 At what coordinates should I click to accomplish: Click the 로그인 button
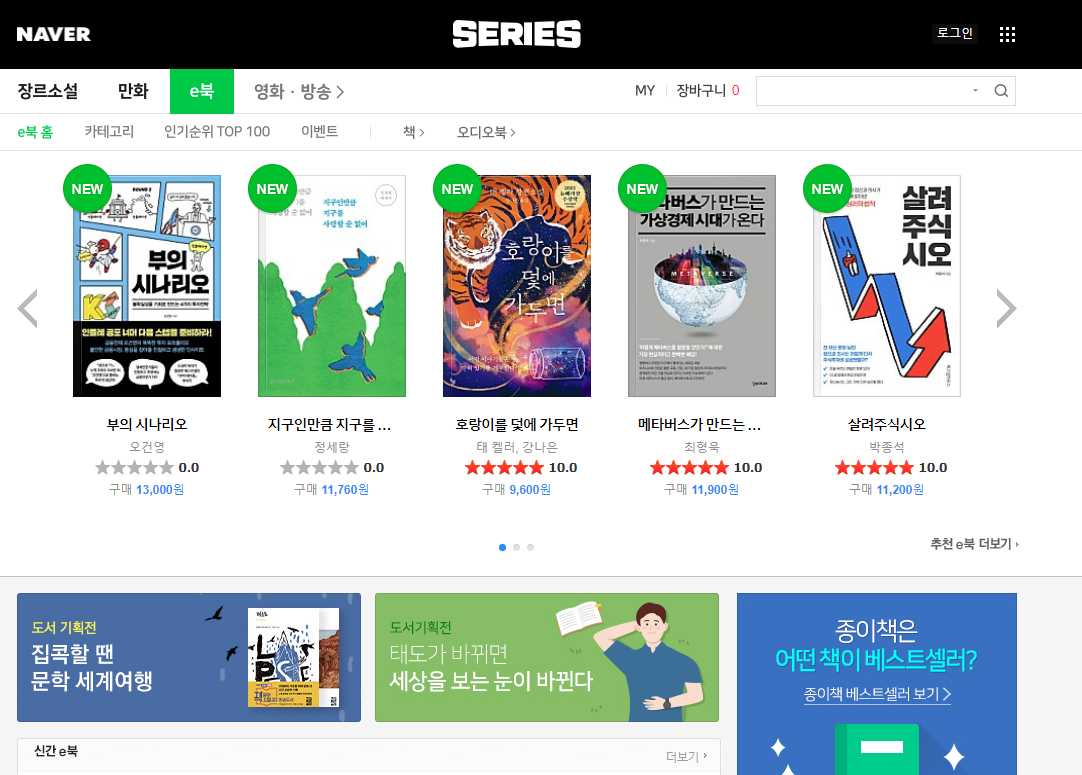(x=954, y=33)
